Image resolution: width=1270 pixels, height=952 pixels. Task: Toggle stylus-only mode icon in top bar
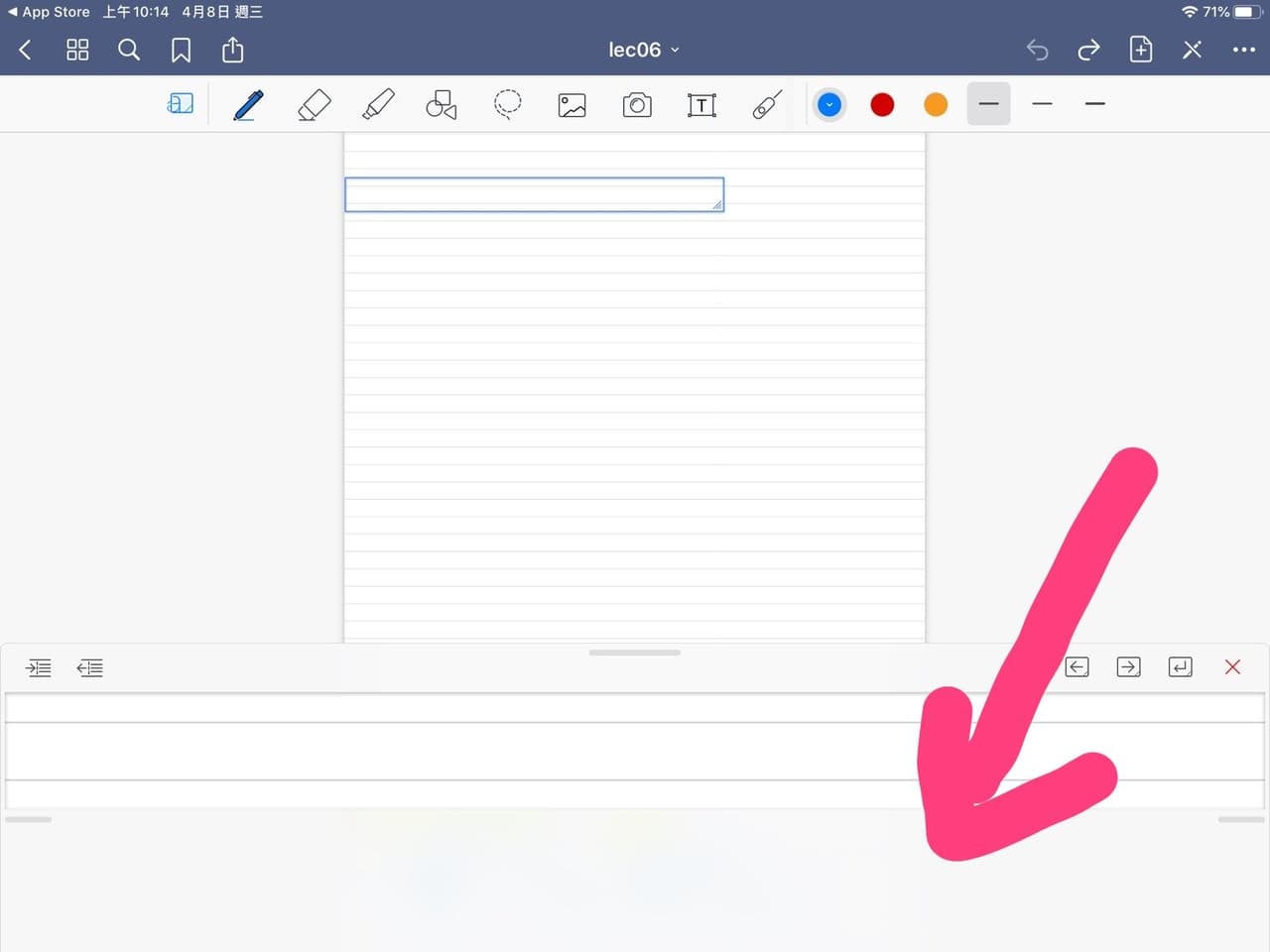coord(1192,50)
